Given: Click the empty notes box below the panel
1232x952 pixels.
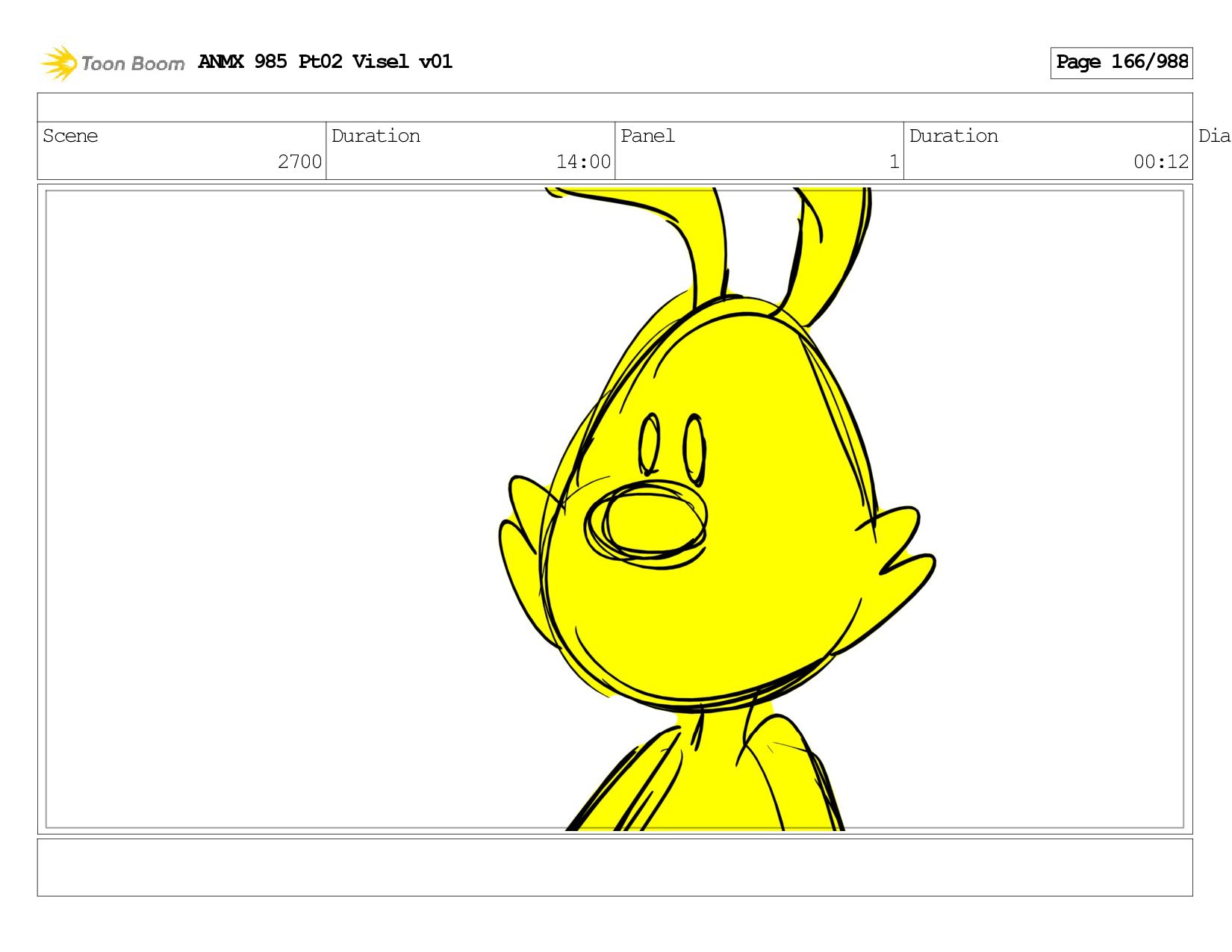Looking at the screenshot, I should click(x=615, y=867).
